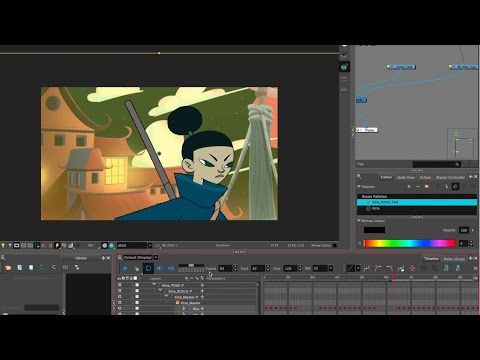Screen dimensions: 480x360
Task: Toggle visibility eye of Kina_SCALE-P layer
Action: click(120, 291)
